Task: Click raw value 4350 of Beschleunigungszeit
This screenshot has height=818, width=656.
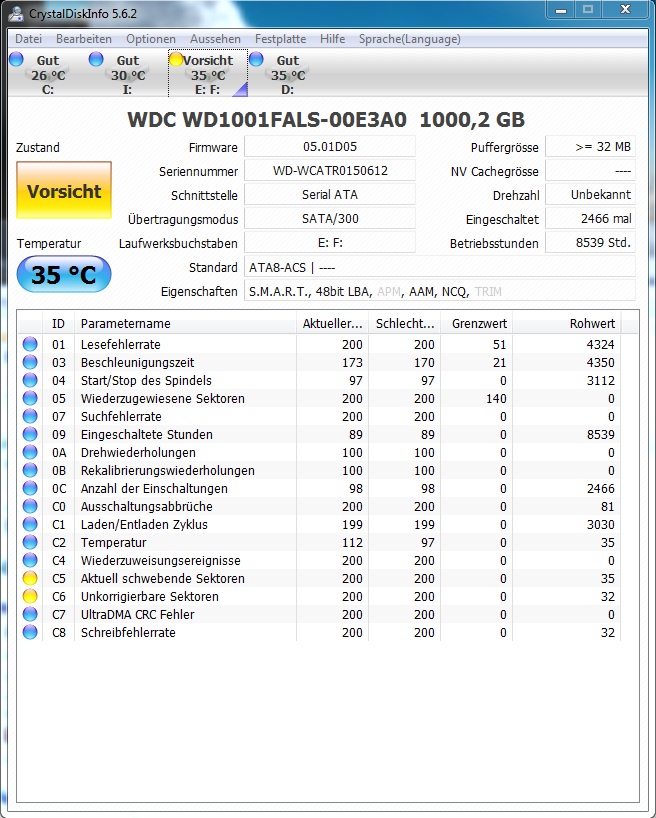Action: (x=600, y=362)
